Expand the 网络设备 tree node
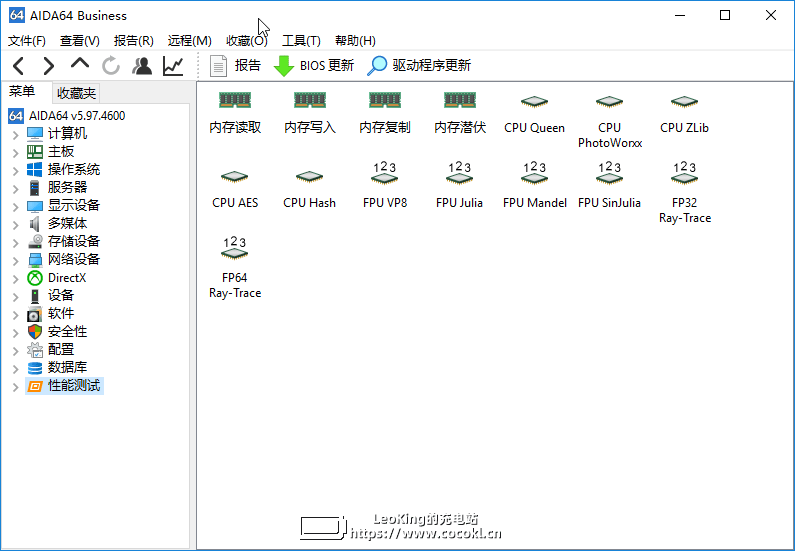 point(15,261)
